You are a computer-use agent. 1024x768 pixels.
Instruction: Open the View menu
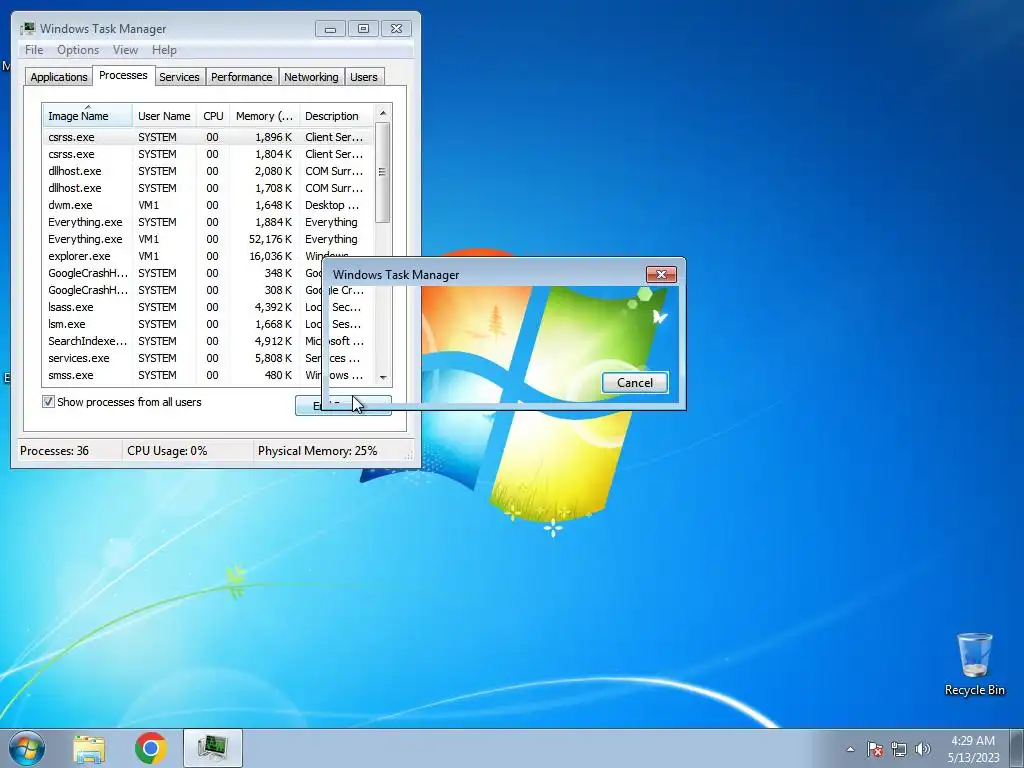[125, 50]
